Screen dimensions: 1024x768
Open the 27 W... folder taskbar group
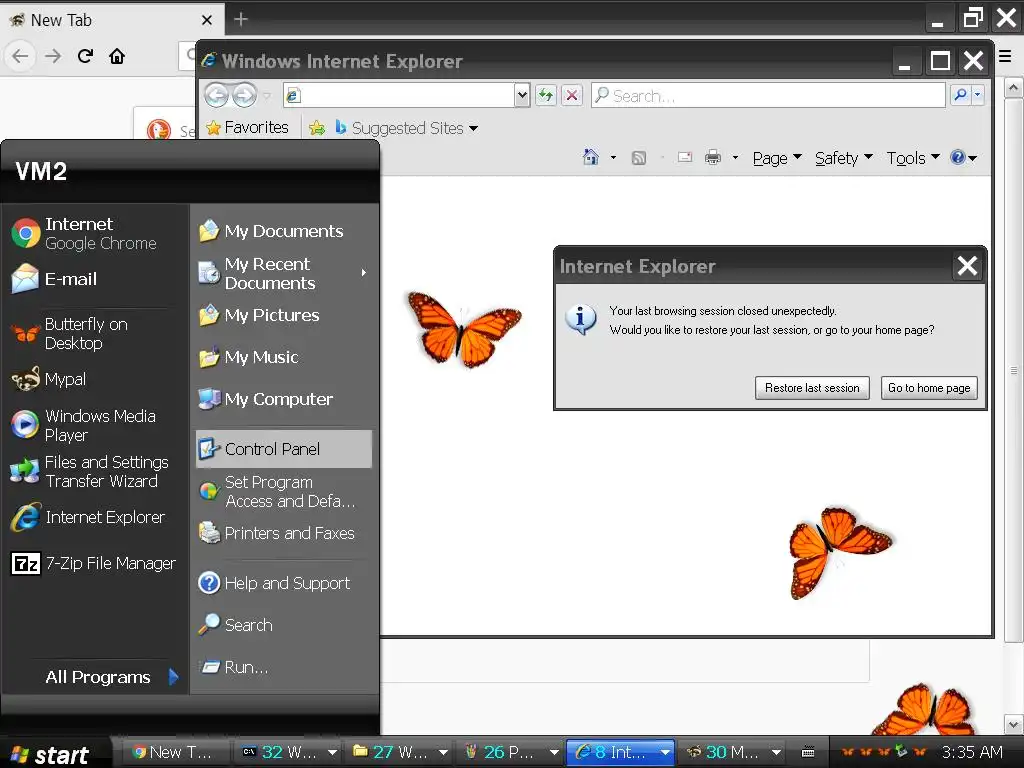400,752
